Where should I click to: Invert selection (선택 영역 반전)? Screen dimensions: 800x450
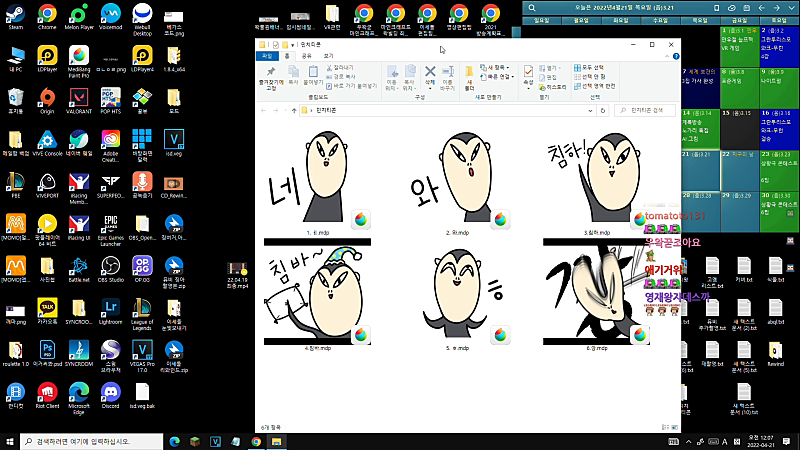595,86
